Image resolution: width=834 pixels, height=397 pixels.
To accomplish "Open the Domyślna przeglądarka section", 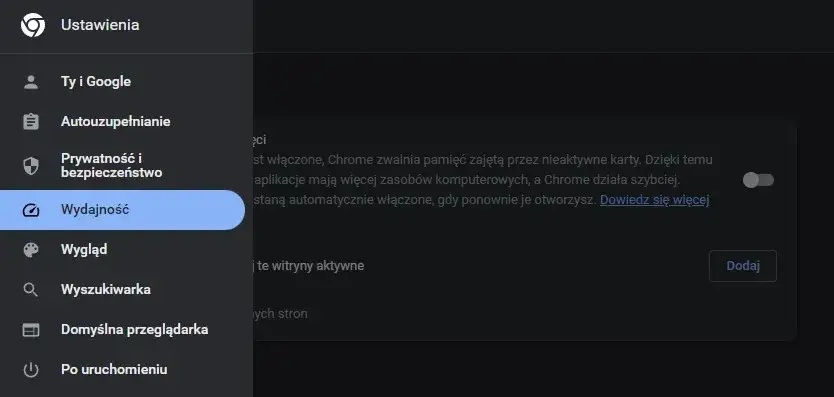I will [x=122, y=330].
